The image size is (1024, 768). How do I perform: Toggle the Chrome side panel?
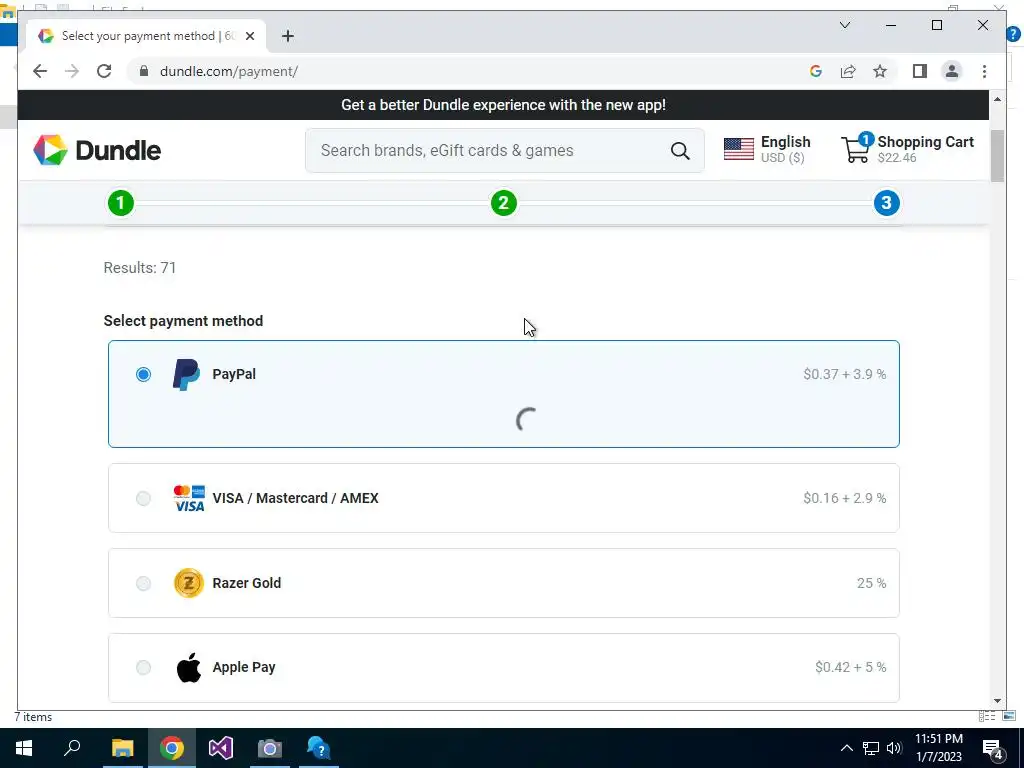click(920, 71)
